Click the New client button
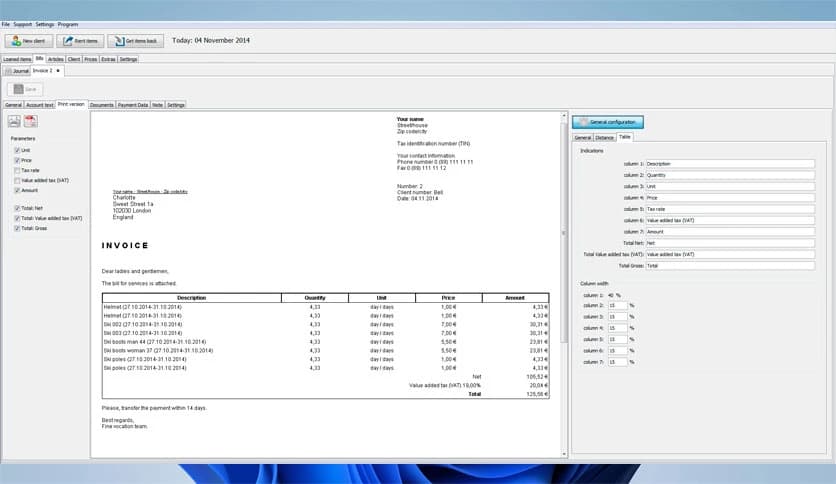 (x=29, y=41)
